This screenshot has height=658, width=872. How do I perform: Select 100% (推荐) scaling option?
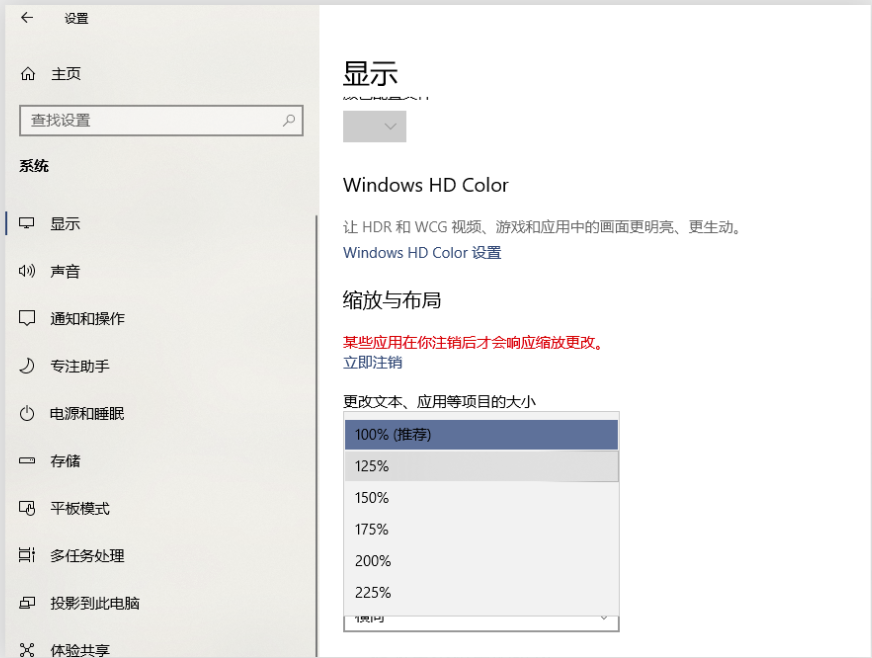[x=481, y=435]
